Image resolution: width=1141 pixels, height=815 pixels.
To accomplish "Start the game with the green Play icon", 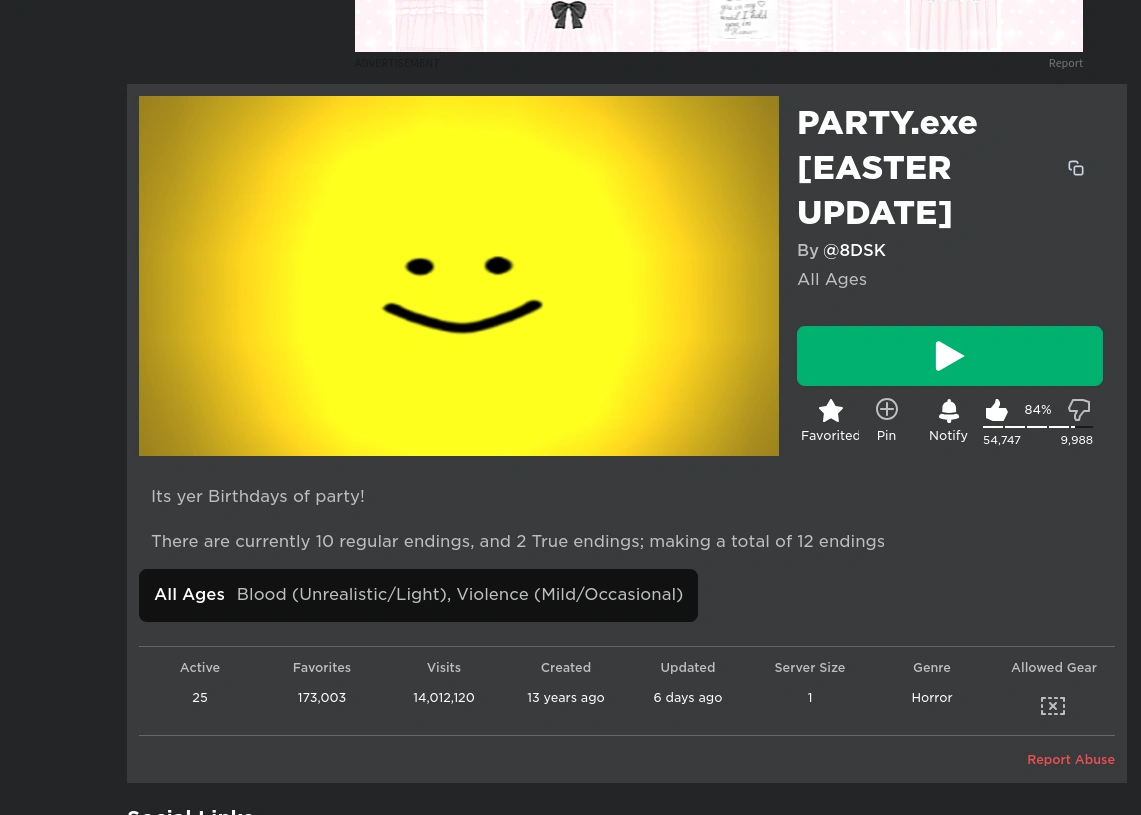I will [949, 355].
